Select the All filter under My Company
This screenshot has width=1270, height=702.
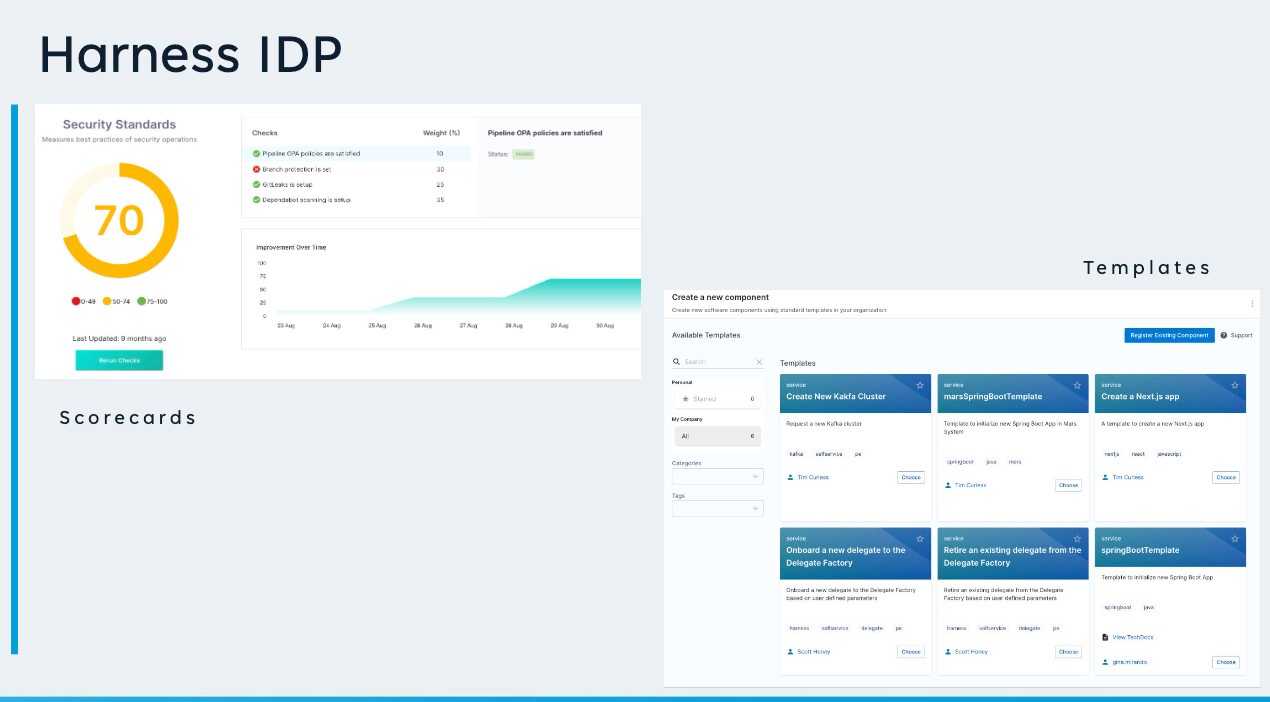pos(716,436)
